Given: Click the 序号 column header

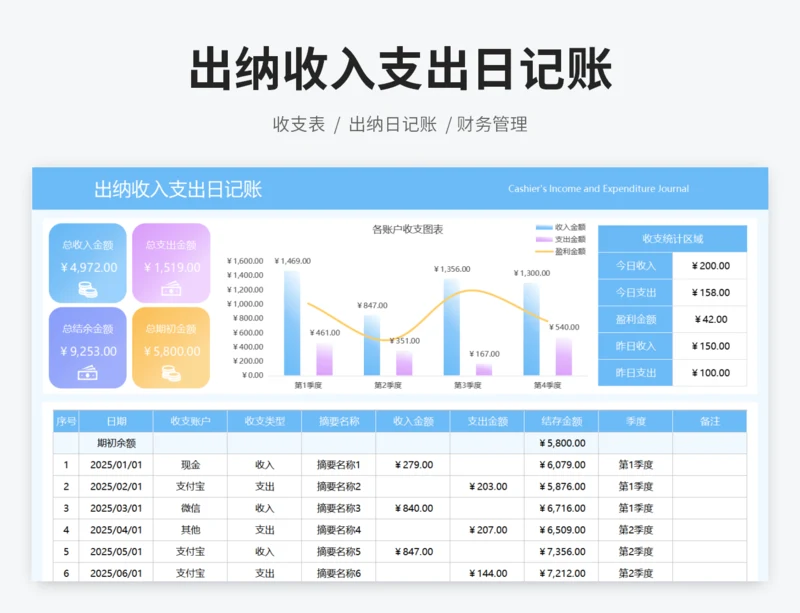Looking at the screenshot, I should coord(66,421).
